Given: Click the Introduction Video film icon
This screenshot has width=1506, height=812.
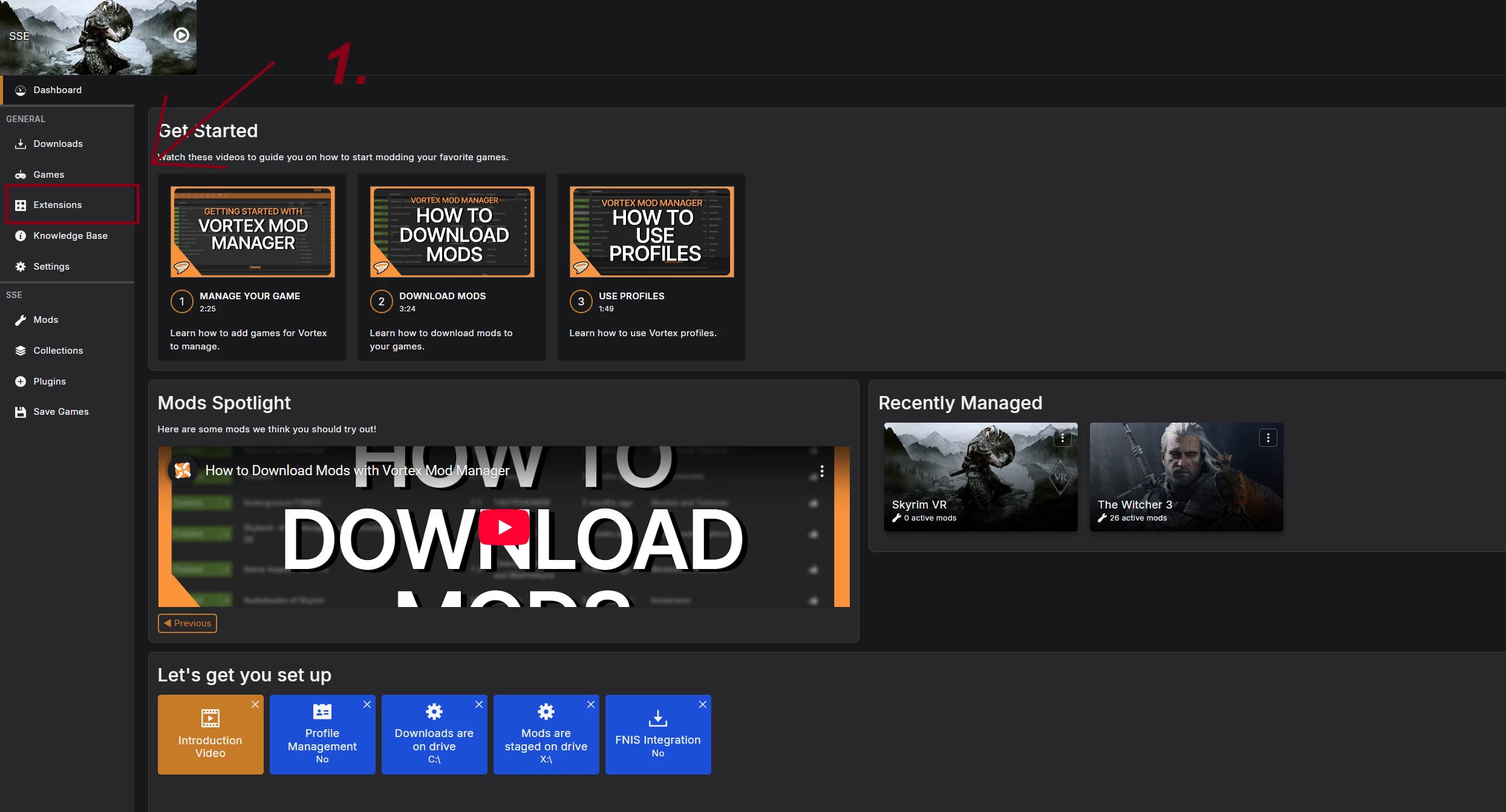Looking at the screenshot, I should [210, 718].
